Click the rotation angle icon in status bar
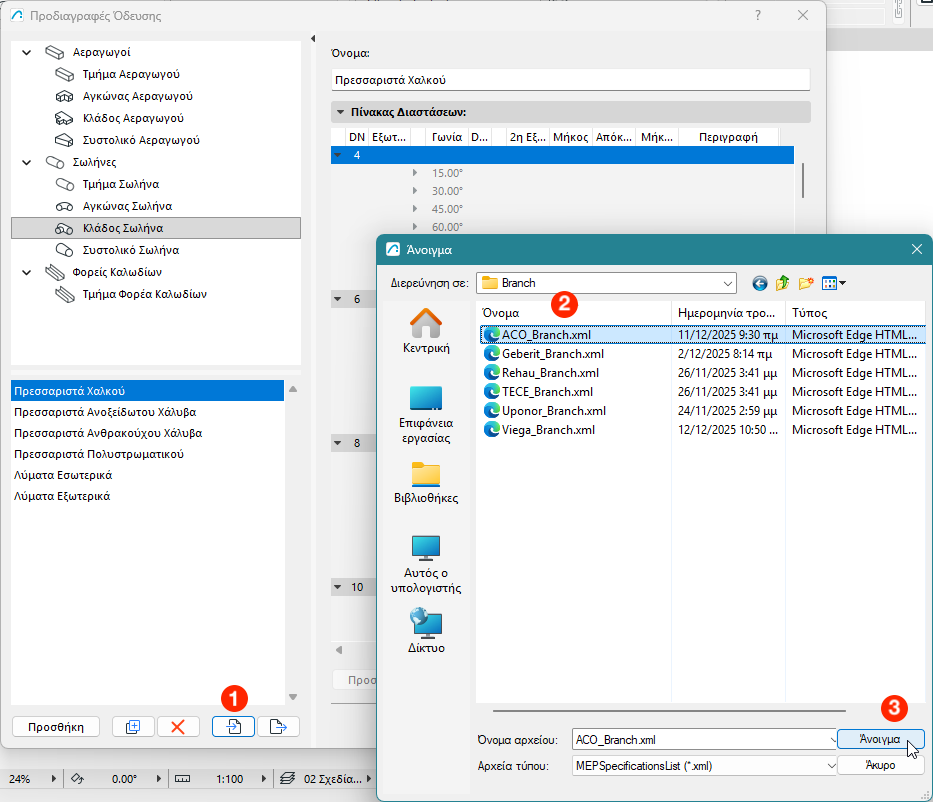933x802 pixels. click(x=77, y=779)
